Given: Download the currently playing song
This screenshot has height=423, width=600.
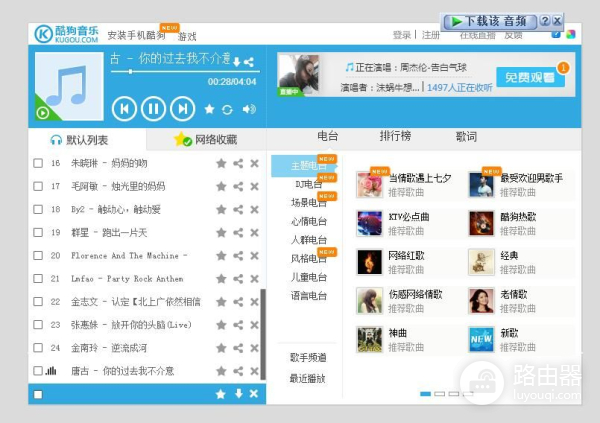Looking at the screenshot, I should coord(237,62).
